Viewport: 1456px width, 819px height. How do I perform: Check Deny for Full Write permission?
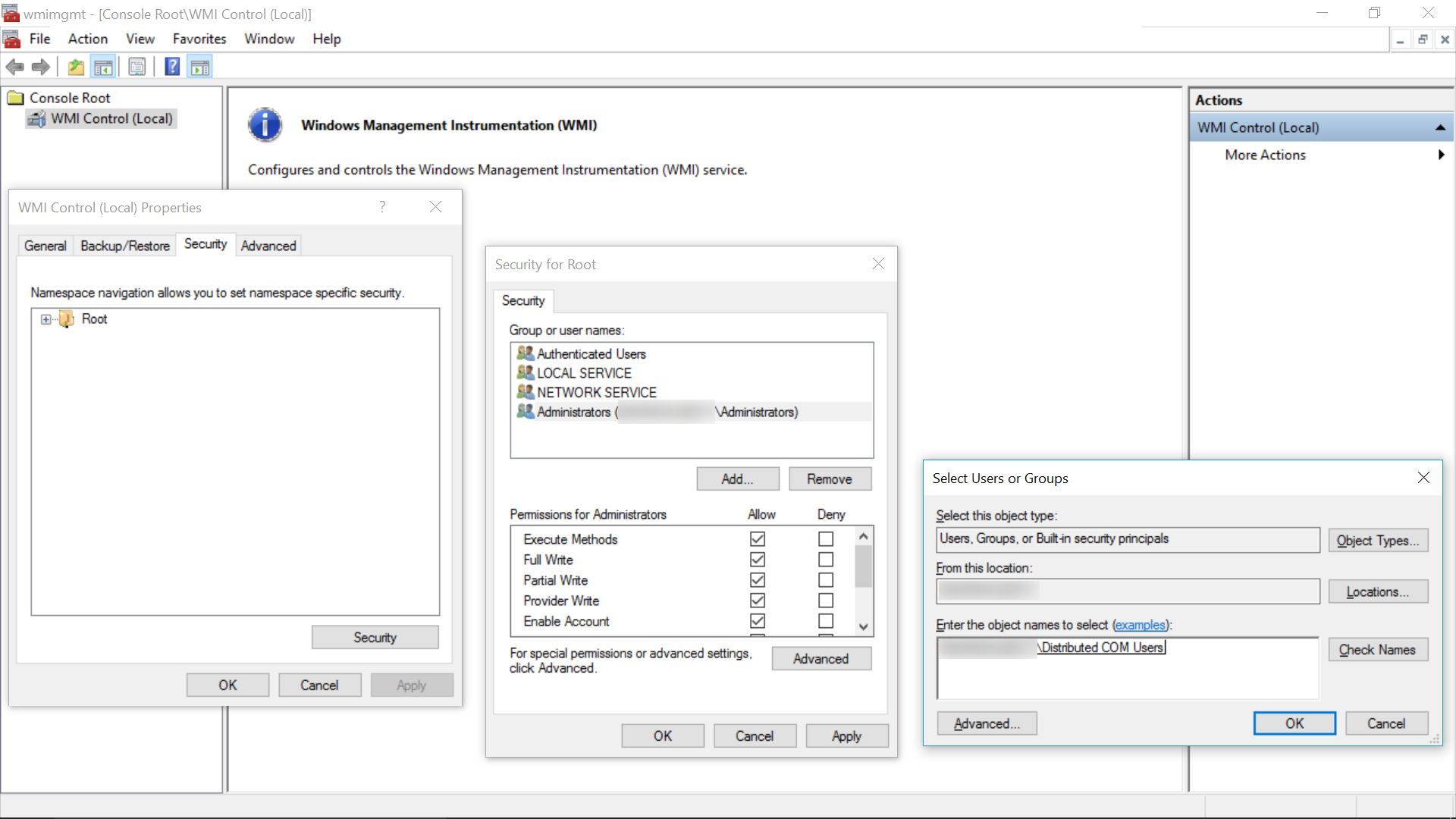coord(825,560)
